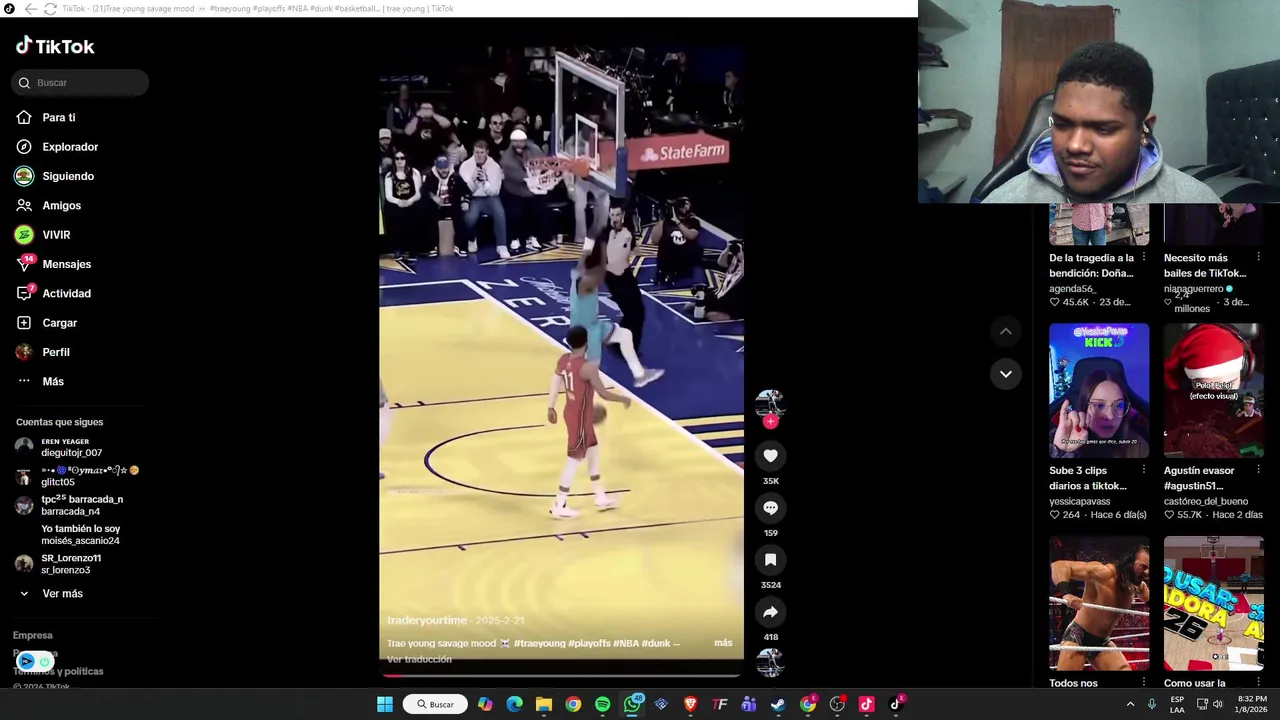Open the spinning sound disc icon
This screenshot has width=1280, height=720.
[x=770, y=662]
